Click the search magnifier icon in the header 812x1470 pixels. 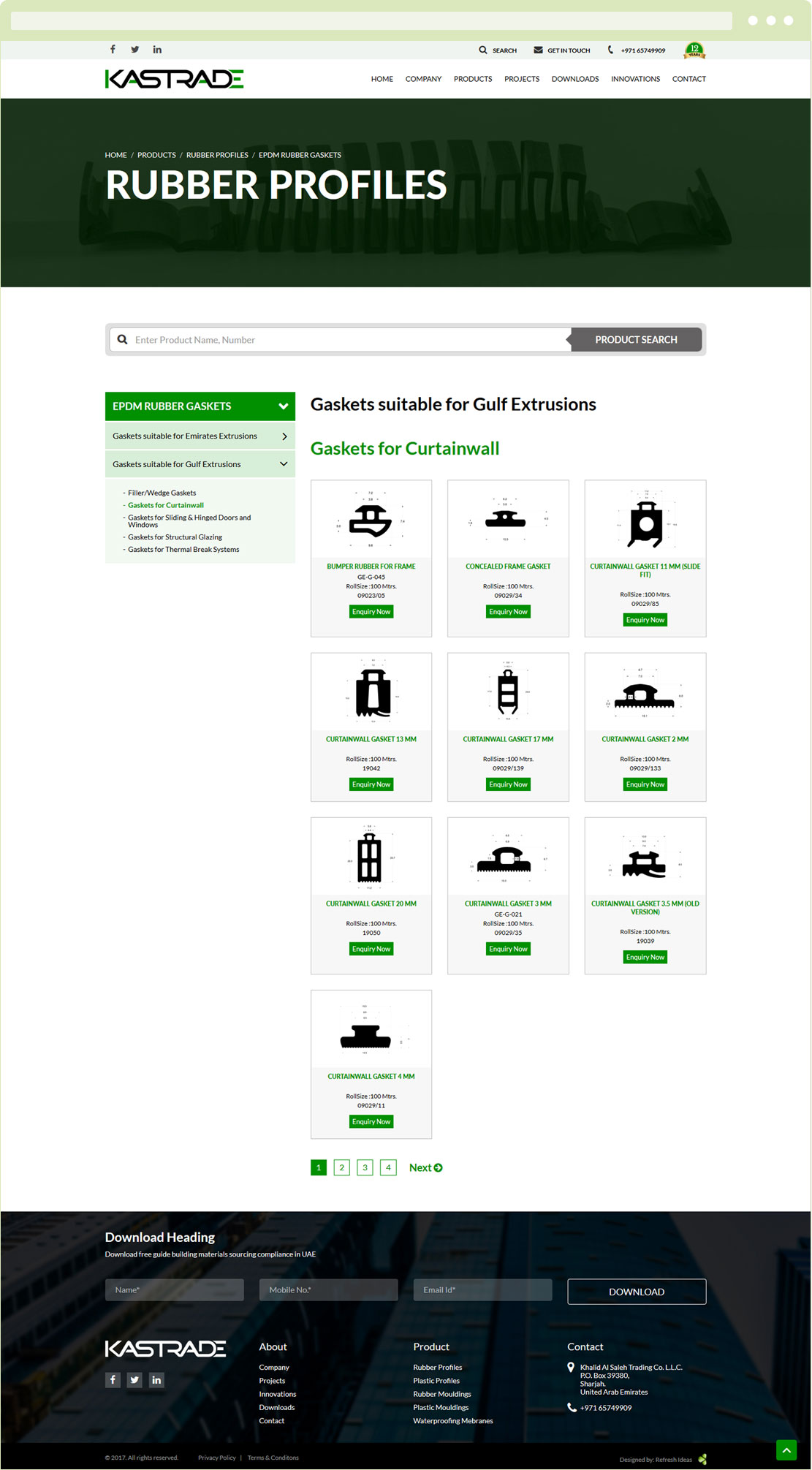click(x=483, y=50)
